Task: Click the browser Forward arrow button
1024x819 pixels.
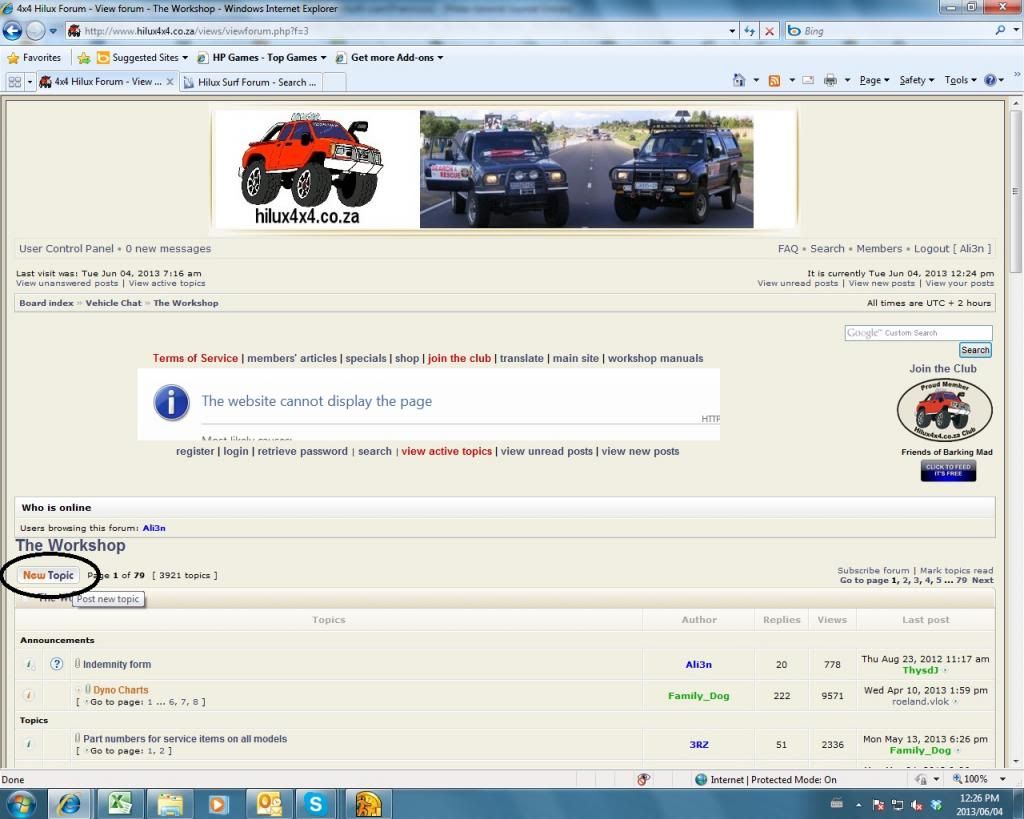Action: pyautogui.click(x=35, y=31)
